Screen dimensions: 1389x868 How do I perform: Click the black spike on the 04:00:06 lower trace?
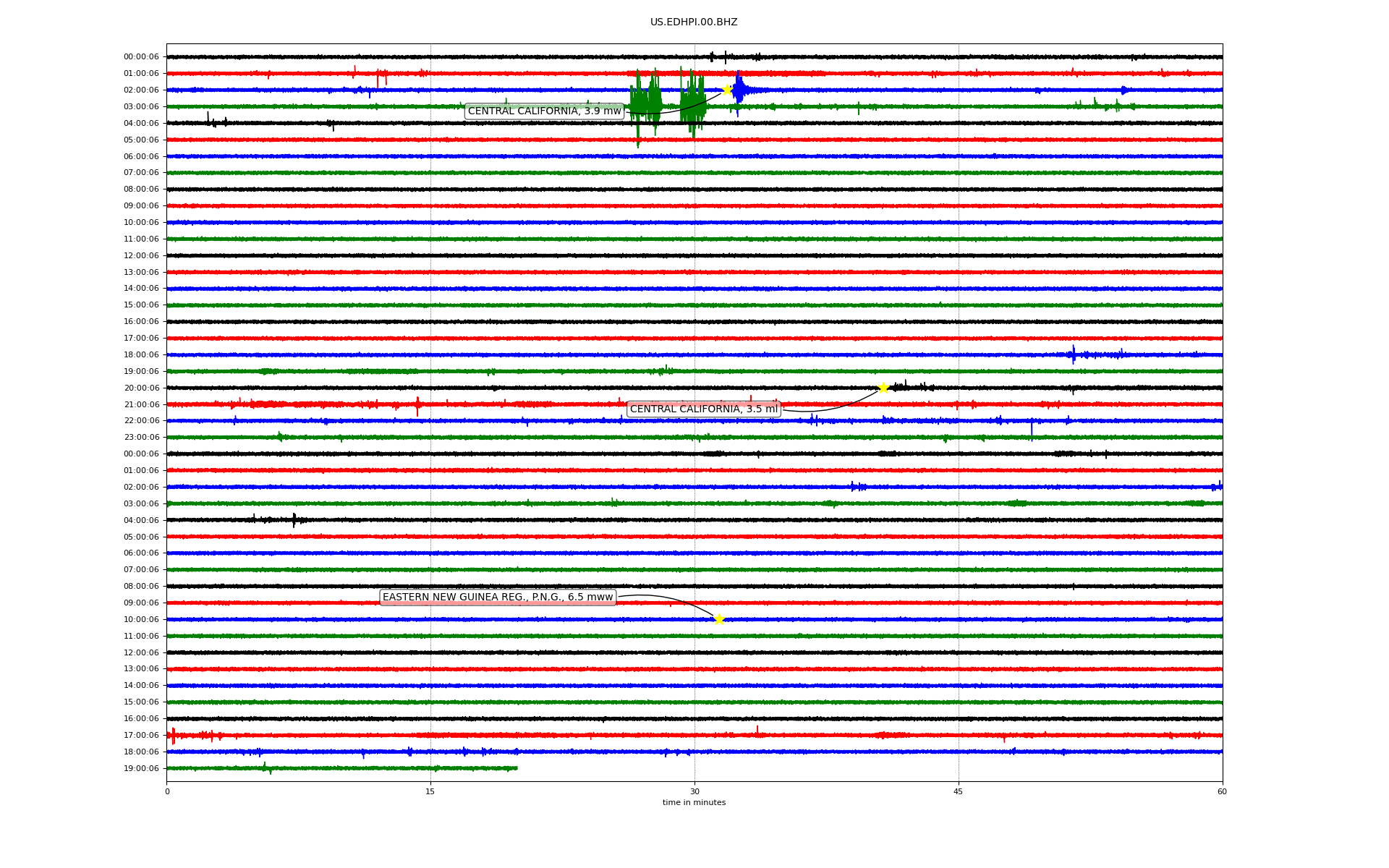point(294,519)
